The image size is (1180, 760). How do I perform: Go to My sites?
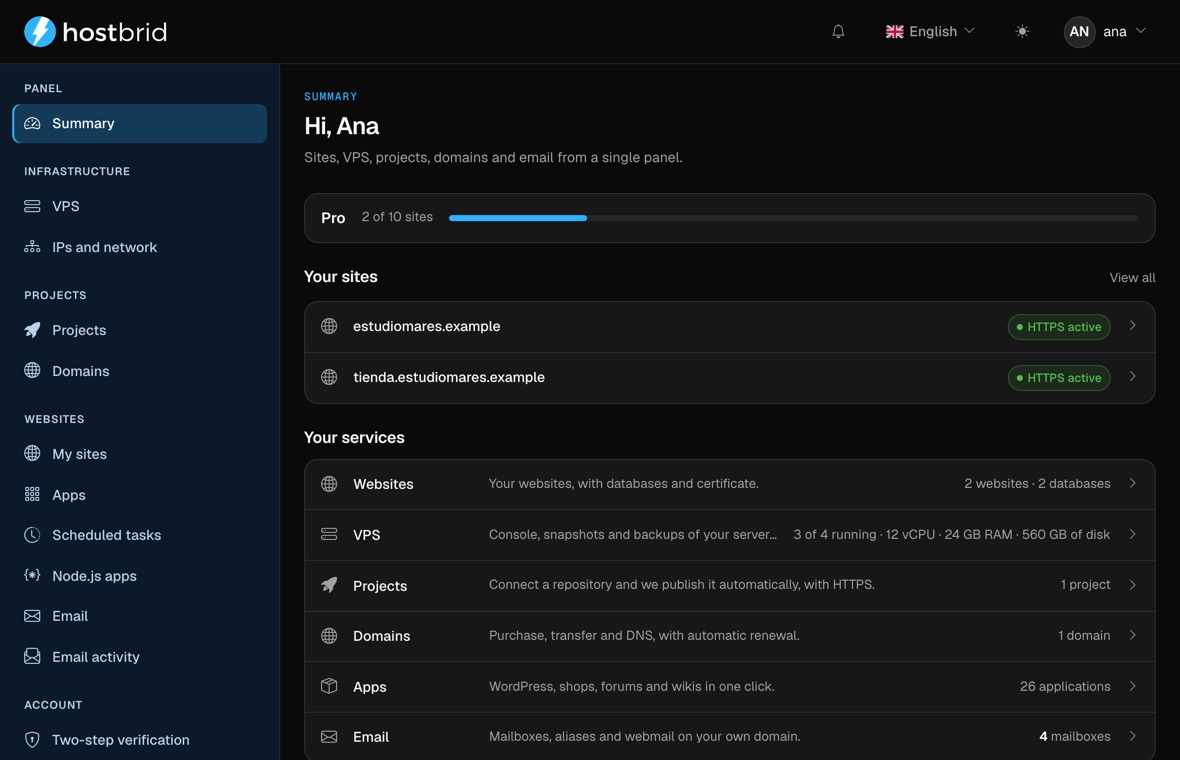(x=140, y=454)
